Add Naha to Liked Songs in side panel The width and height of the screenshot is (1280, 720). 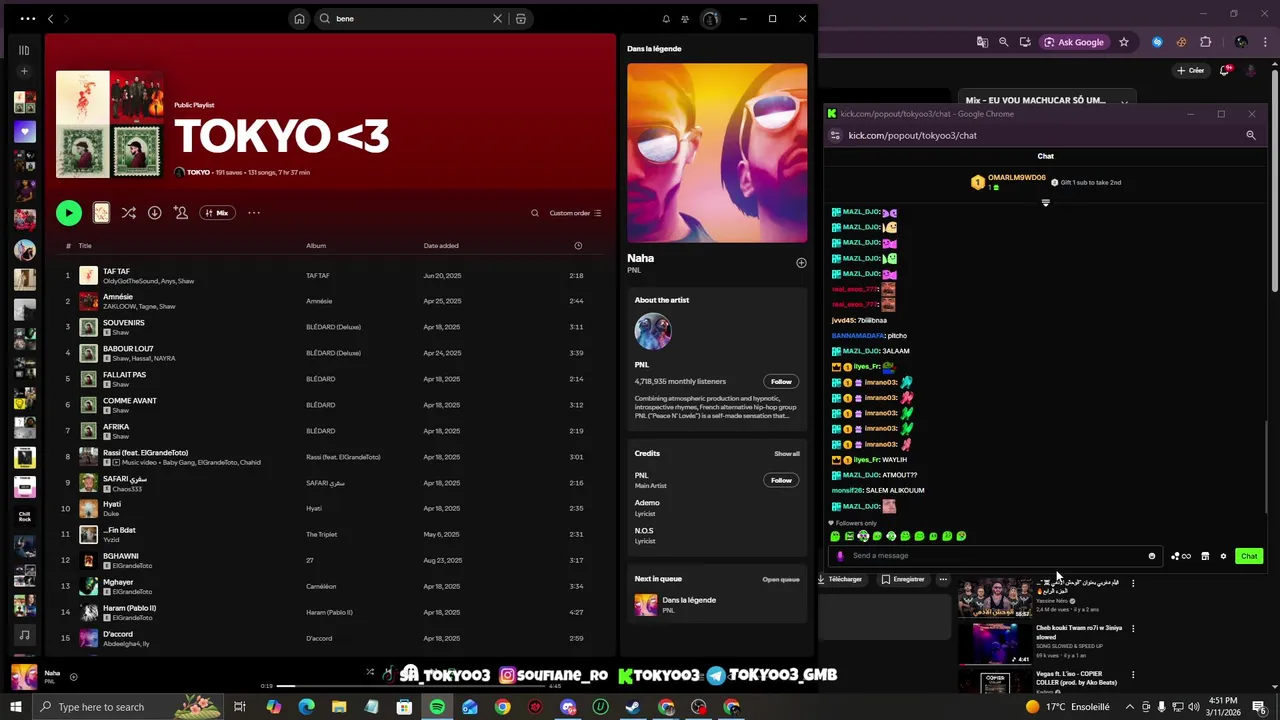coord(801,263)
